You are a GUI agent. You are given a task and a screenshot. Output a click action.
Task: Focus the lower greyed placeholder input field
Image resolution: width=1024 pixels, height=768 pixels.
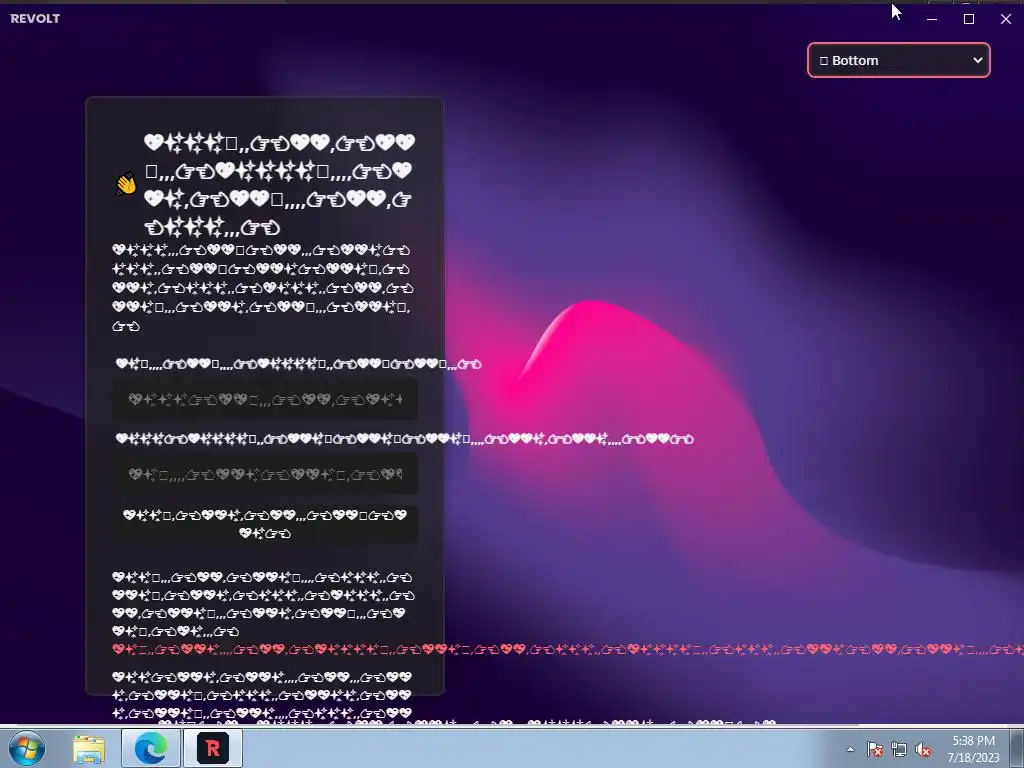[x=264, y=474]
